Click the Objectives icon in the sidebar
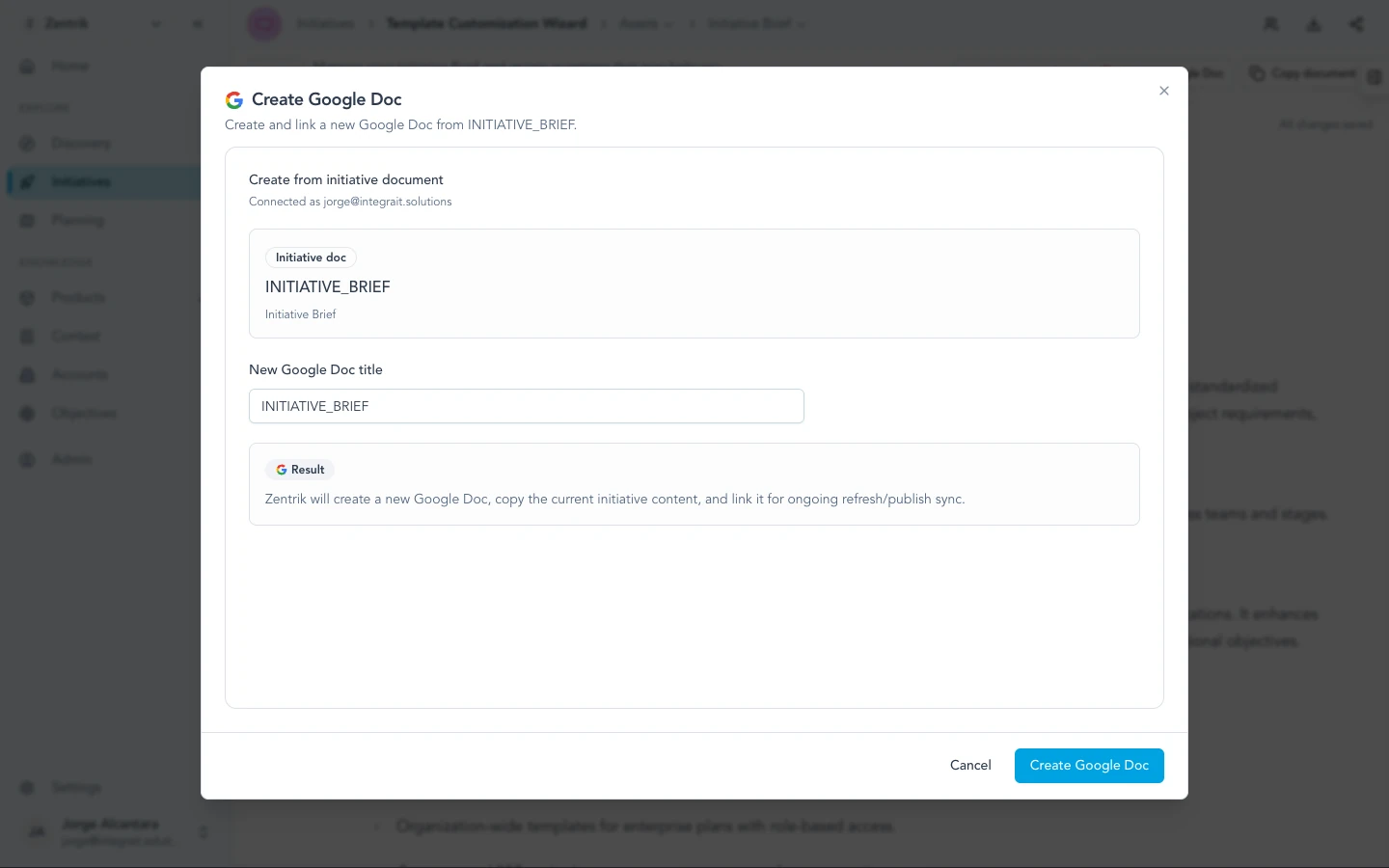 point(28,414)
